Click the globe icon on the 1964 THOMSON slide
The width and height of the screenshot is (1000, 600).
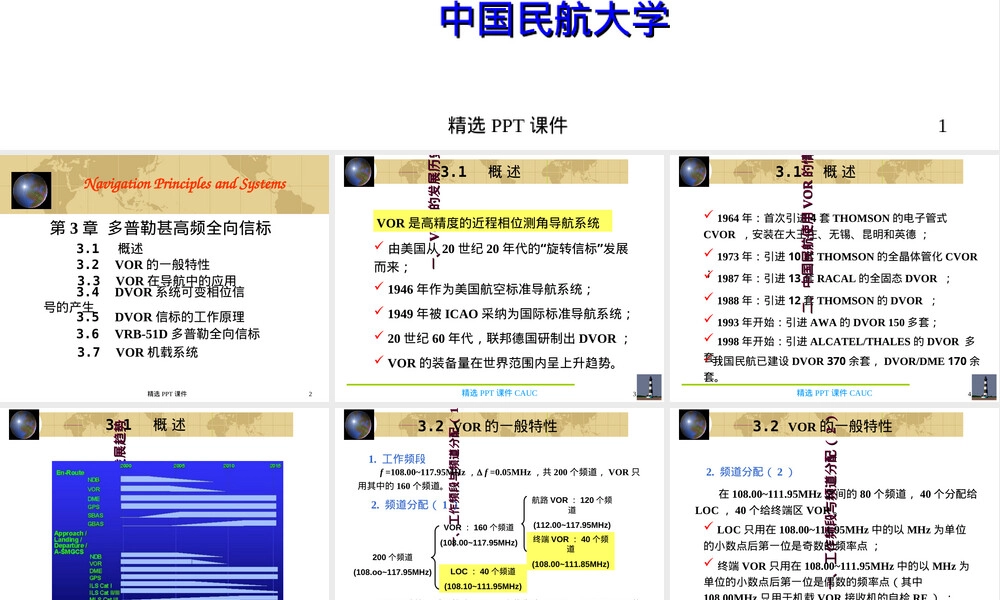click(694, 172)
